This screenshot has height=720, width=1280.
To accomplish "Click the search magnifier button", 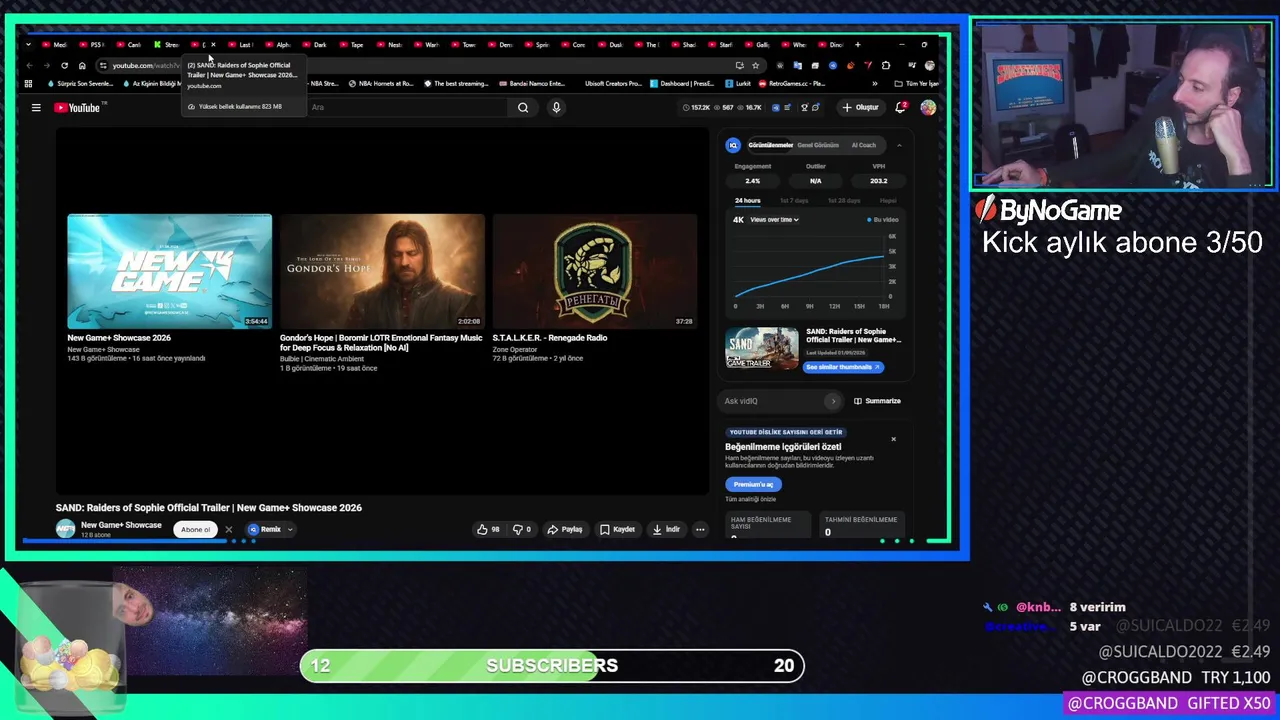I will pos(523,108).
